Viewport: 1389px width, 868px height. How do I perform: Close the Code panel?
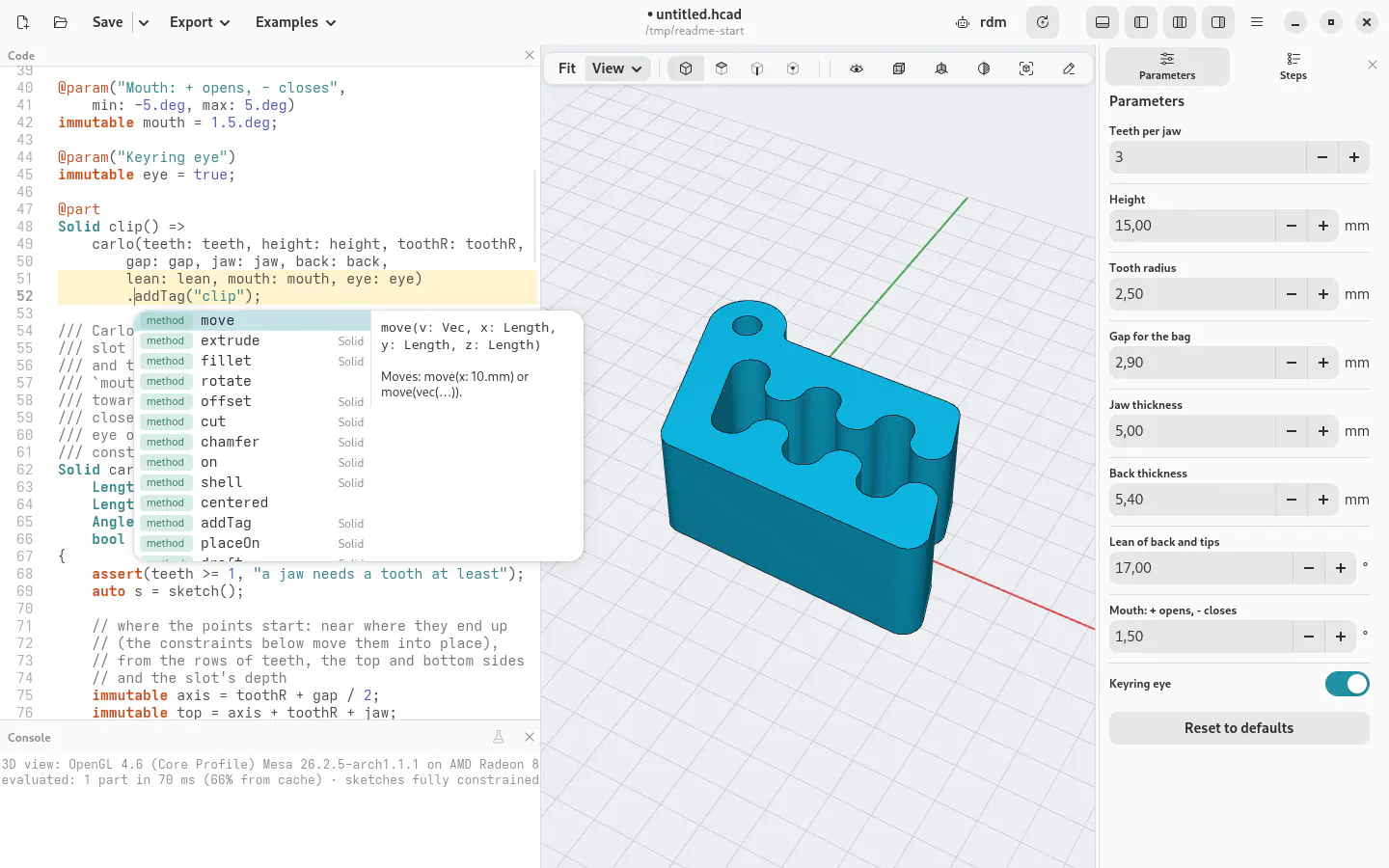click(530, 55)
